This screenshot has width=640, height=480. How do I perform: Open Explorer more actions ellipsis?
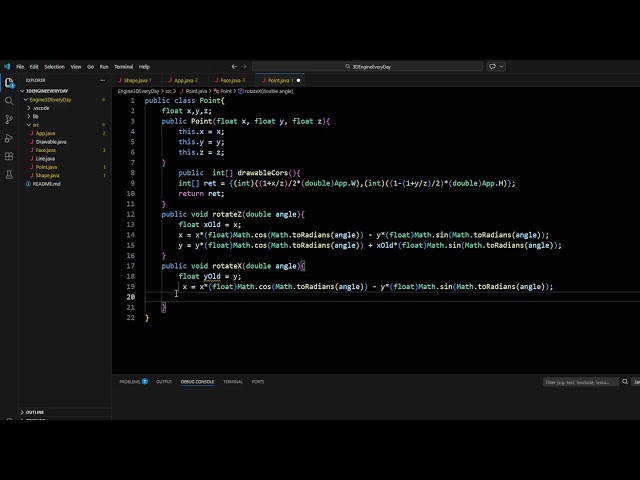(x=102, y=80)
